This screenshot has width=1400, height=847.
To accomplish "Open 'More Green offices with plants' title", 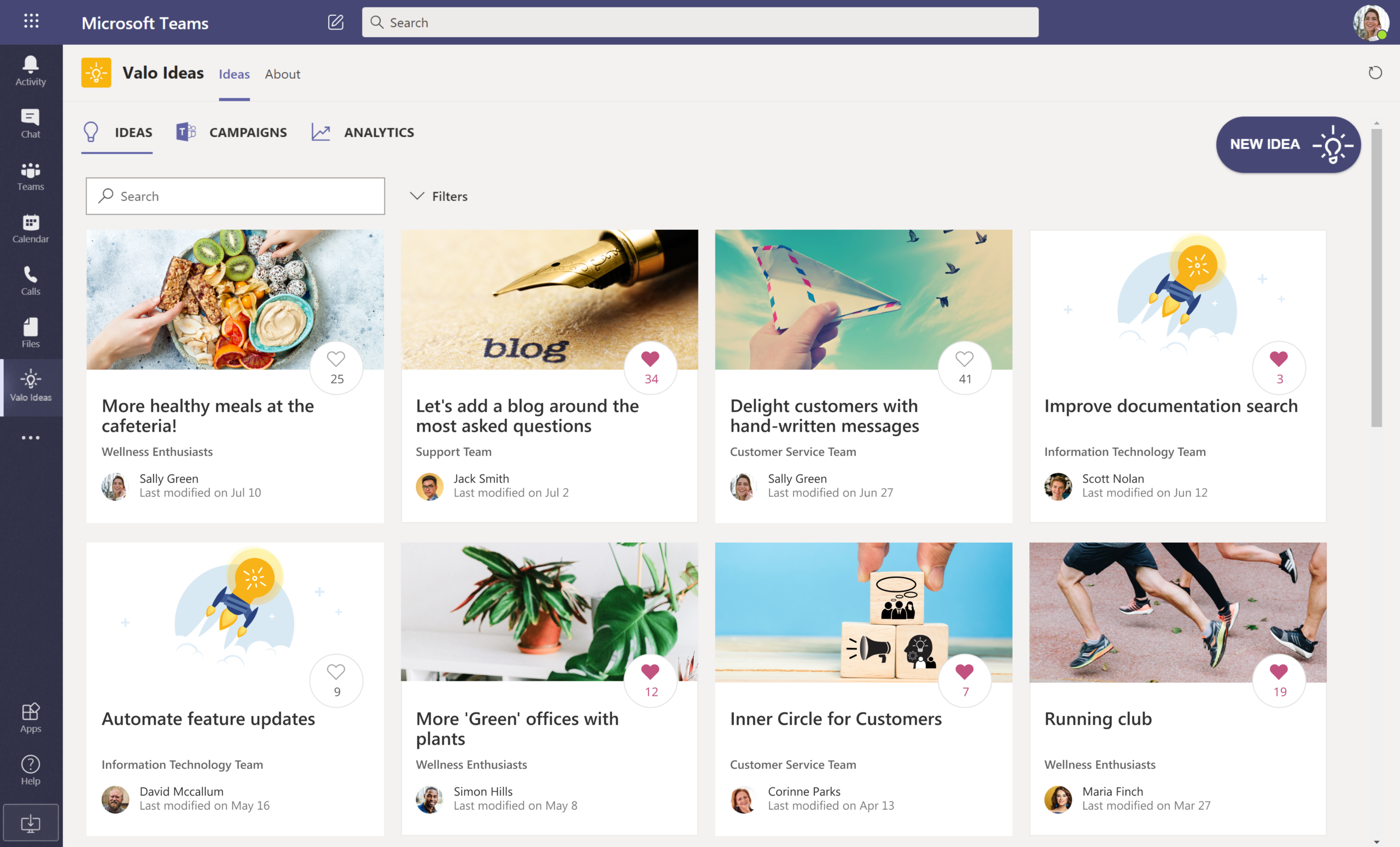I will point(517,728).
